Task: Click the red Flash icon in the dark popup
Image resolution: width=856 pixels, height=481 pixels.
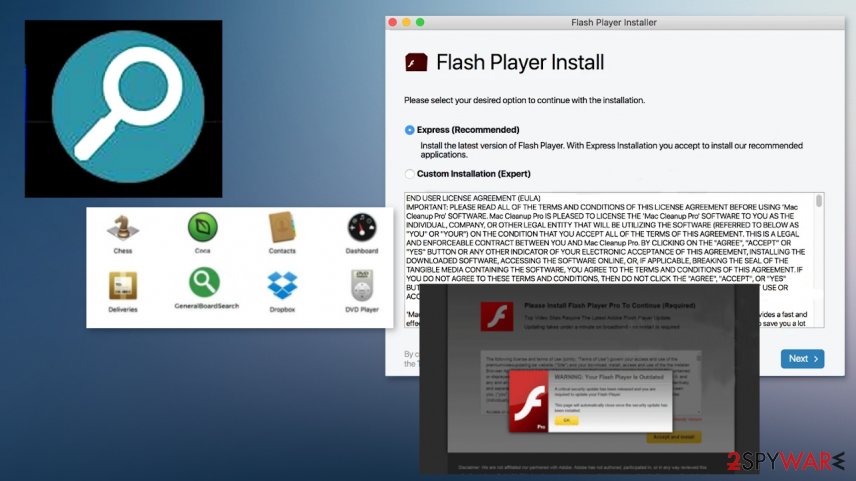Action: tap(496, 317)
